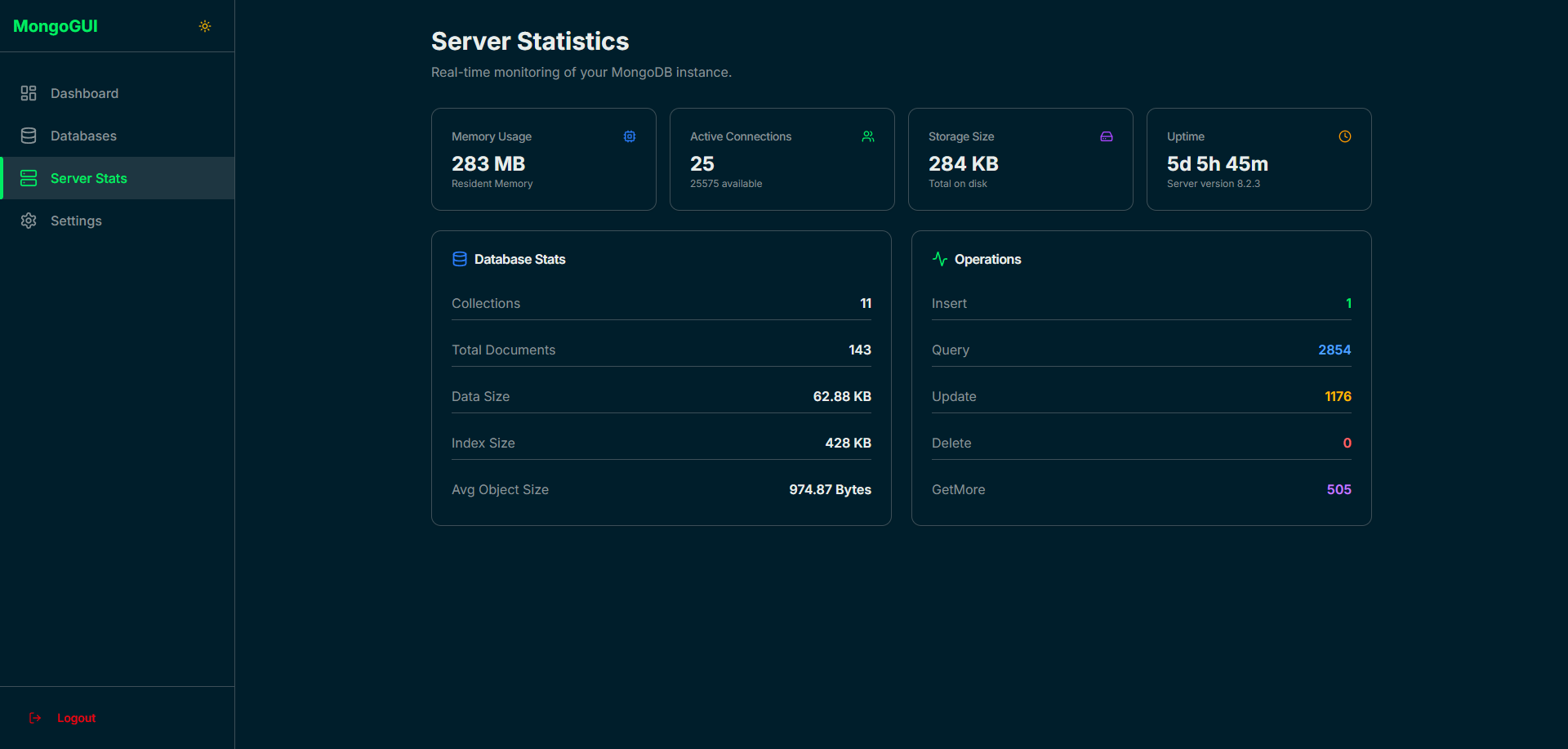Screen dimensions: 1568x749
Task: Open the Dashboard menu entry
Action: click(x=85, y=93)
